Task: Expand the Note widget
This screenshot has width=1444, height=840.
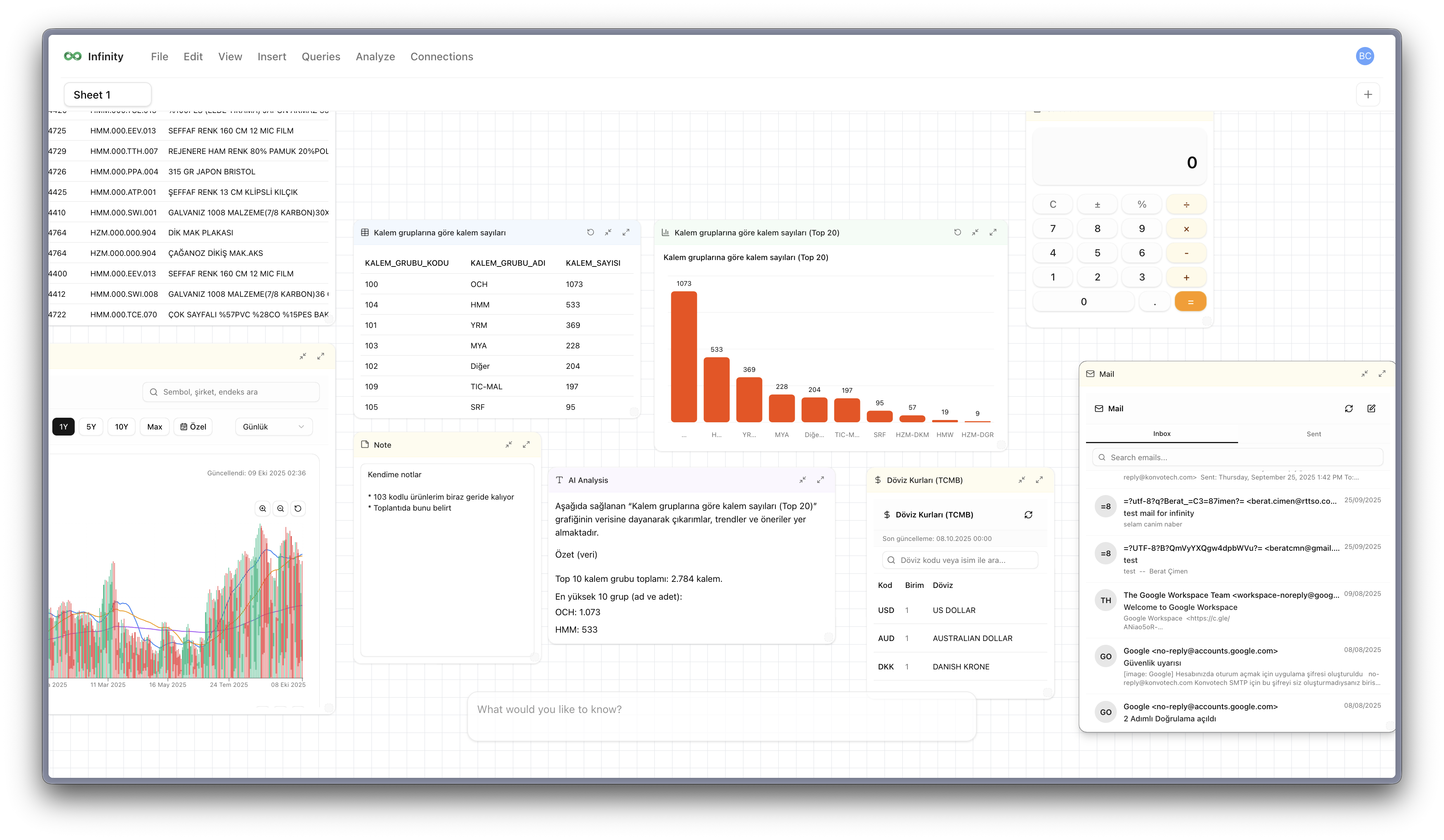Action: (526, 444)
